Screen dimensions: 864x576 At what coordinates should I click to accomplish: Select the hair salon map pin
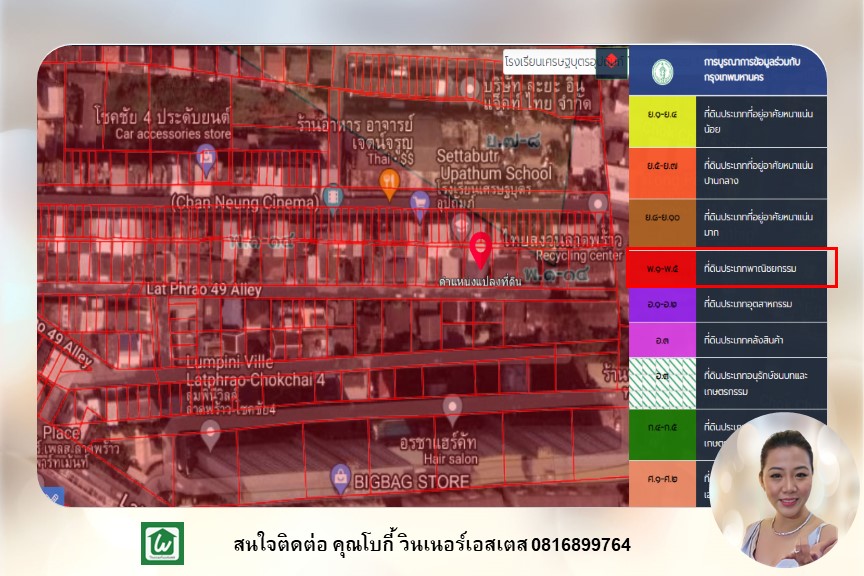point(452,407)
